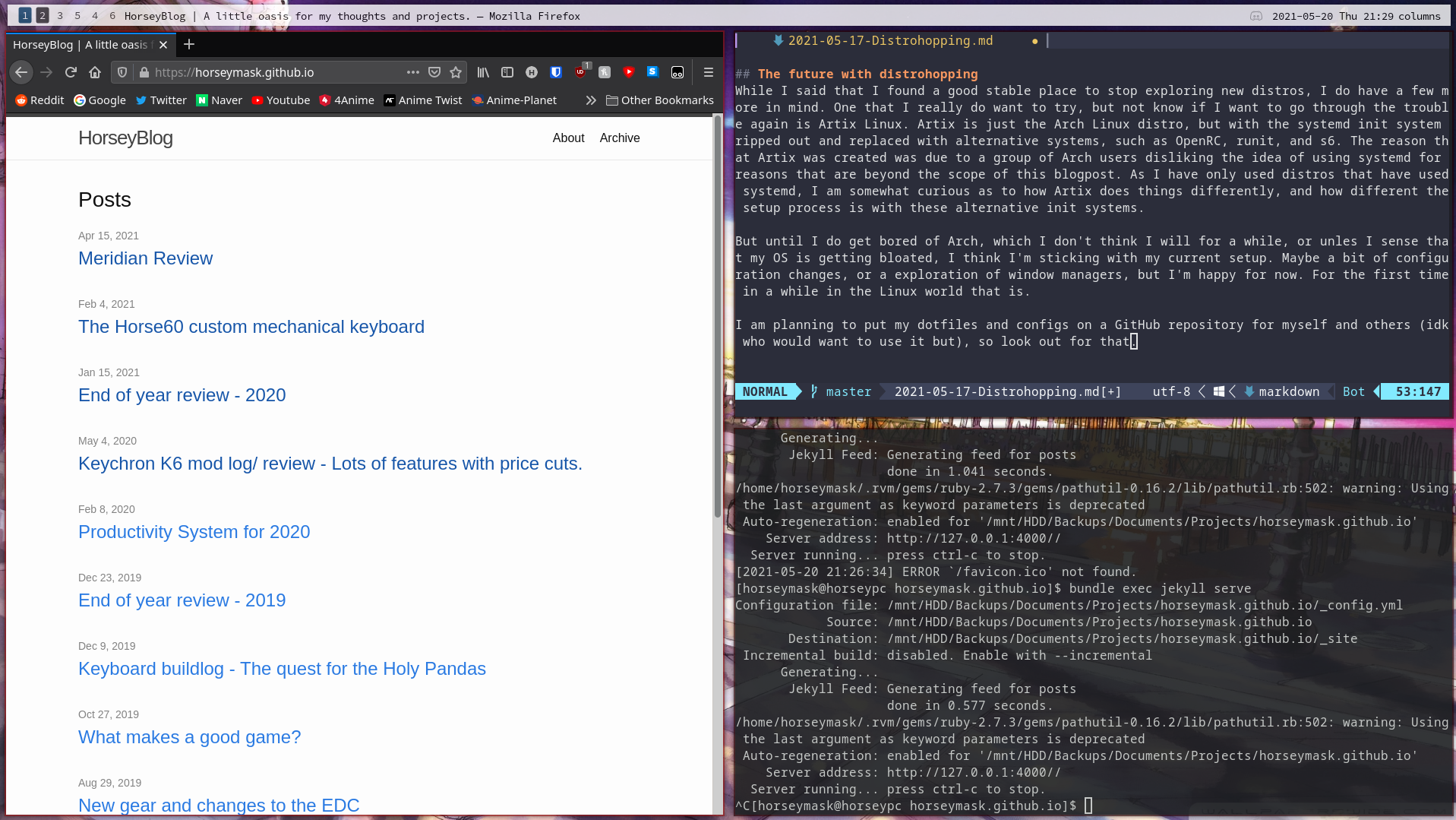Image resolution: width=1456 pixels, height=820 pixels.
Task: Open a new Firefox tab
Action: [x=189, y=45]
